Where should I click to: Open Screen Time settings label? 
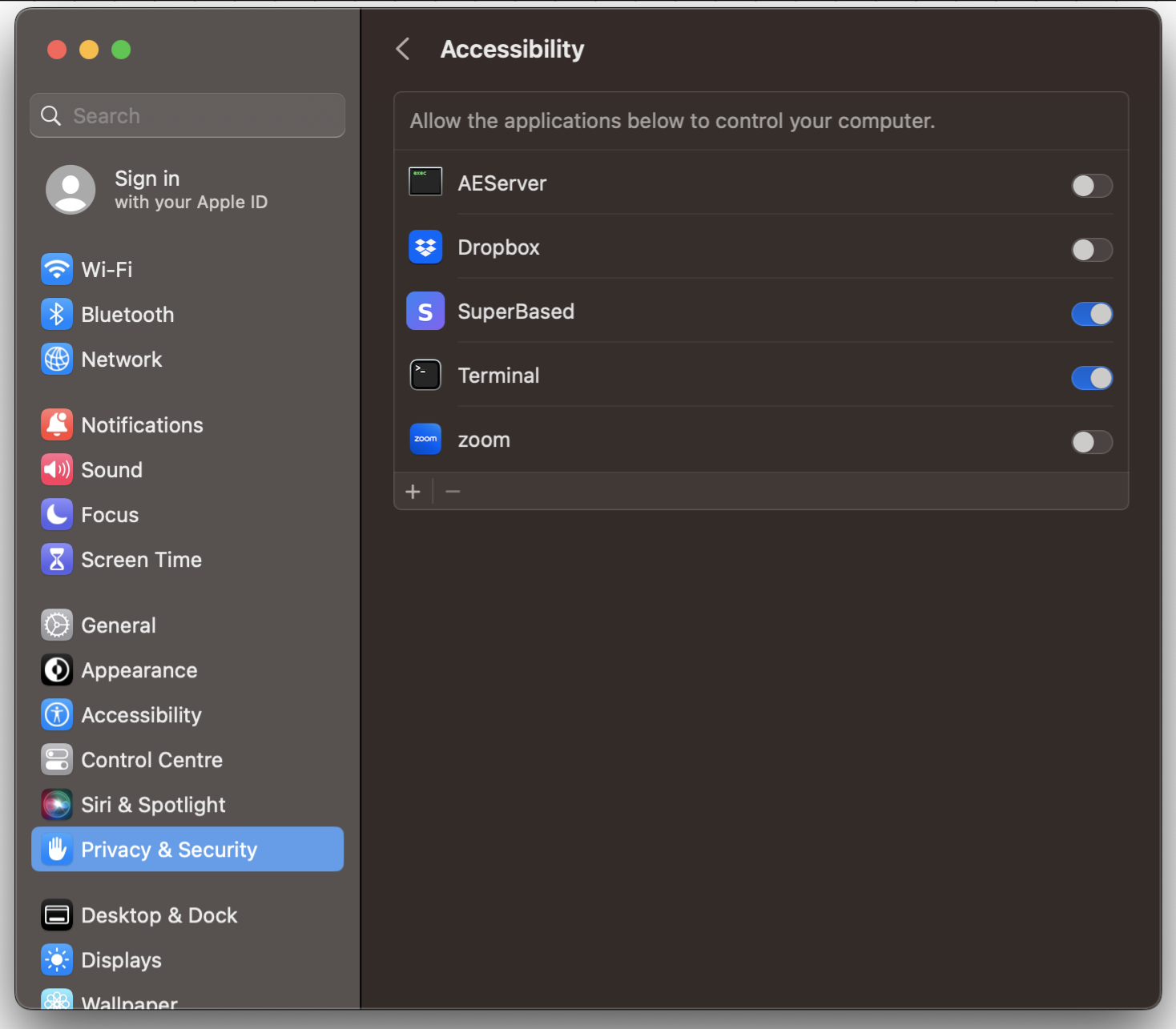pyautogui.click(x=142, y=560)
